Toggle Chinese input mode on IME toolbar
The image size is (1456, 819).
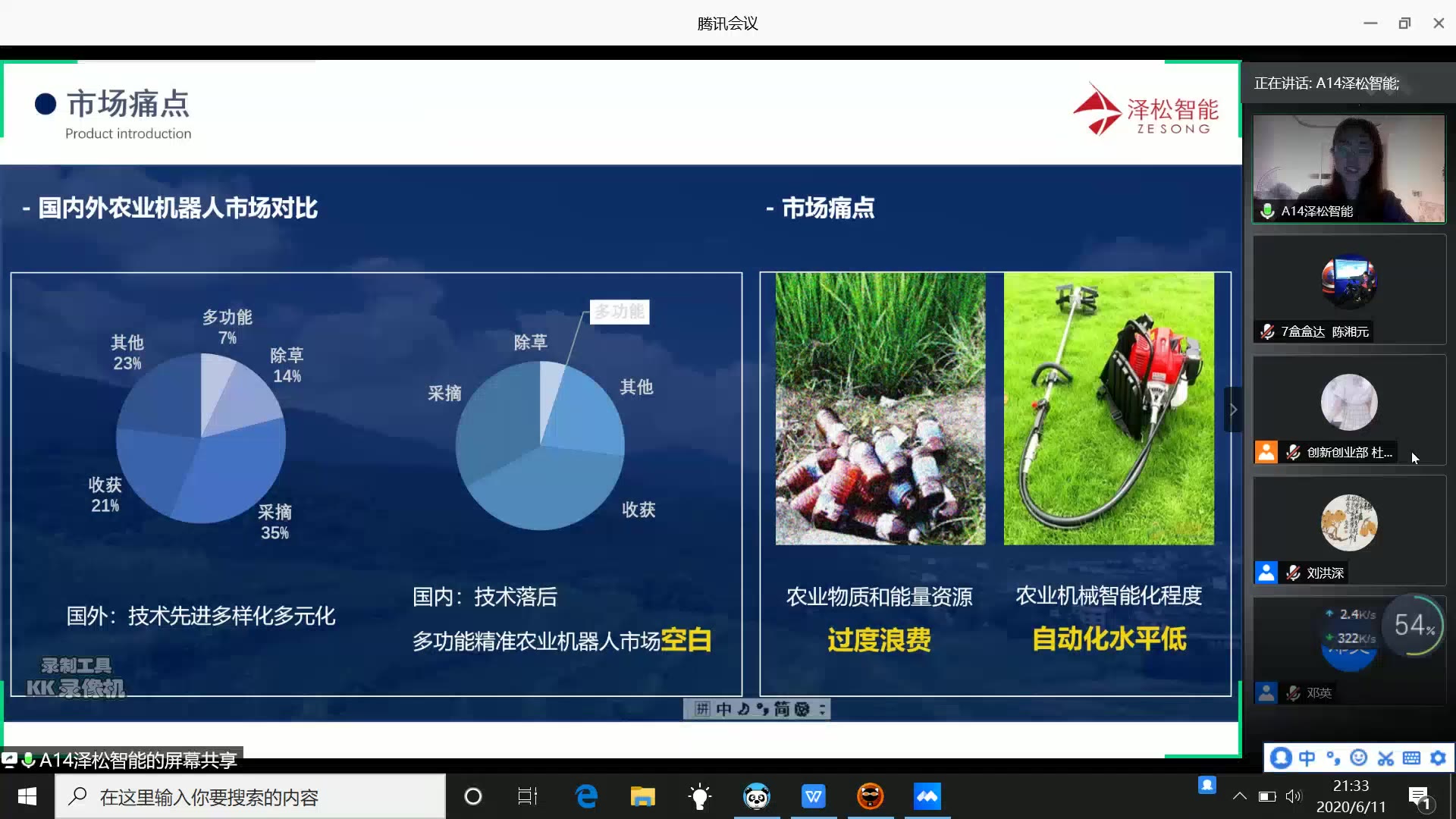[x=1307, y=758]
